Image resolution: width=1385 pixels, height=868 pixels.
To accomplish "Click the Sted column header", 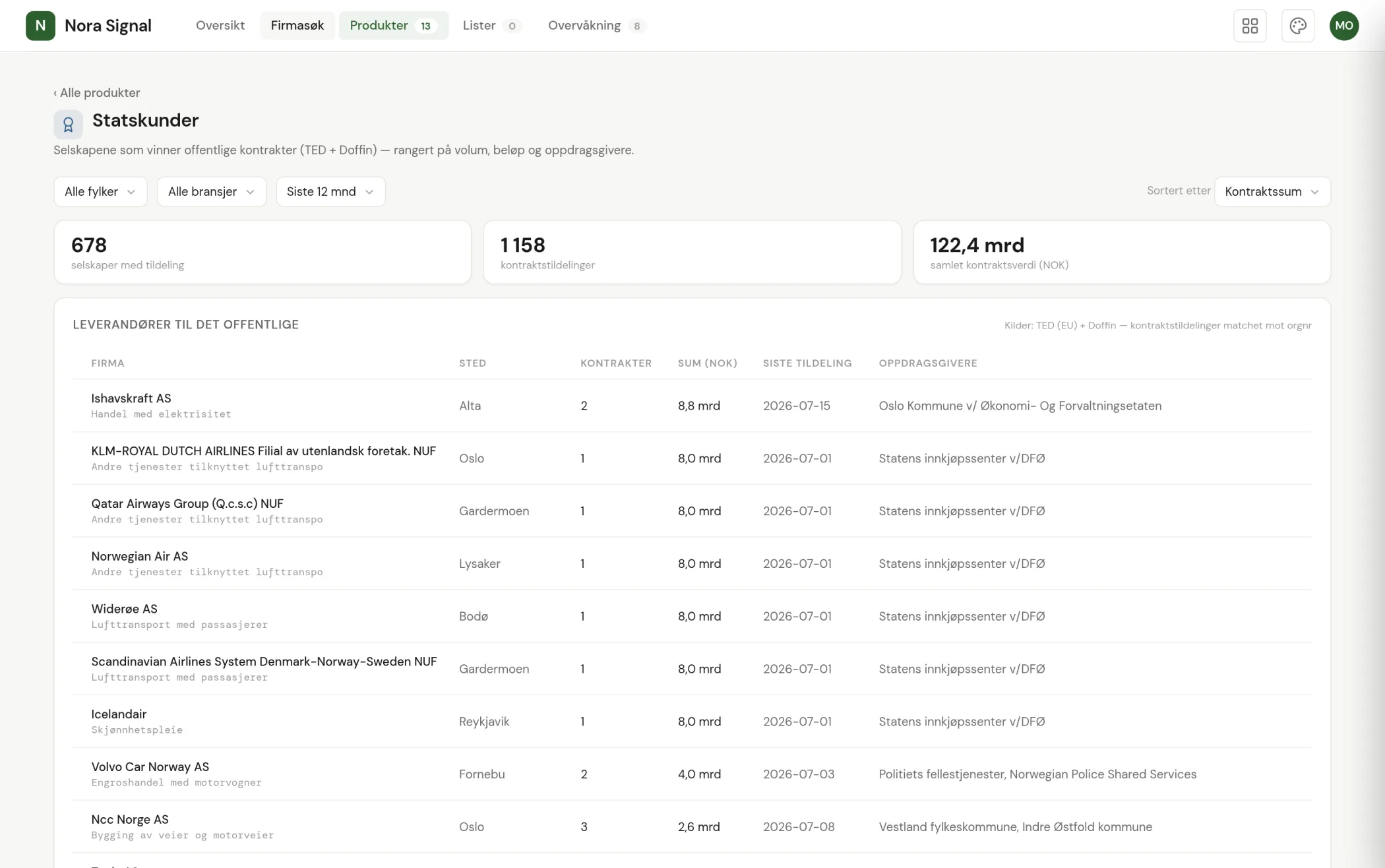I will pos(472,363).
